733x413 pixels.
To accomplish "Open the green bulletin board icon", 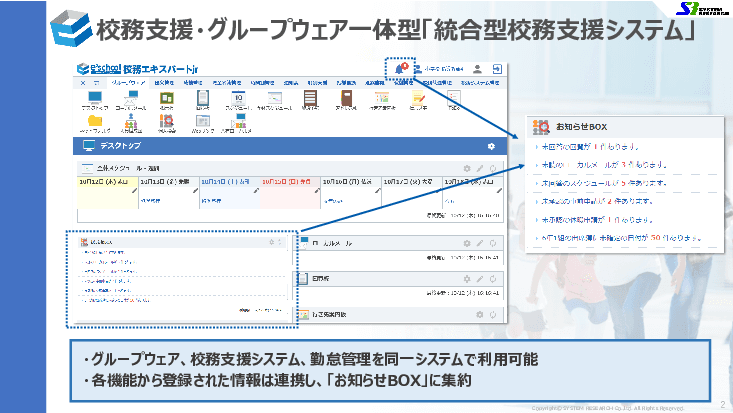I will pos(167,98).
